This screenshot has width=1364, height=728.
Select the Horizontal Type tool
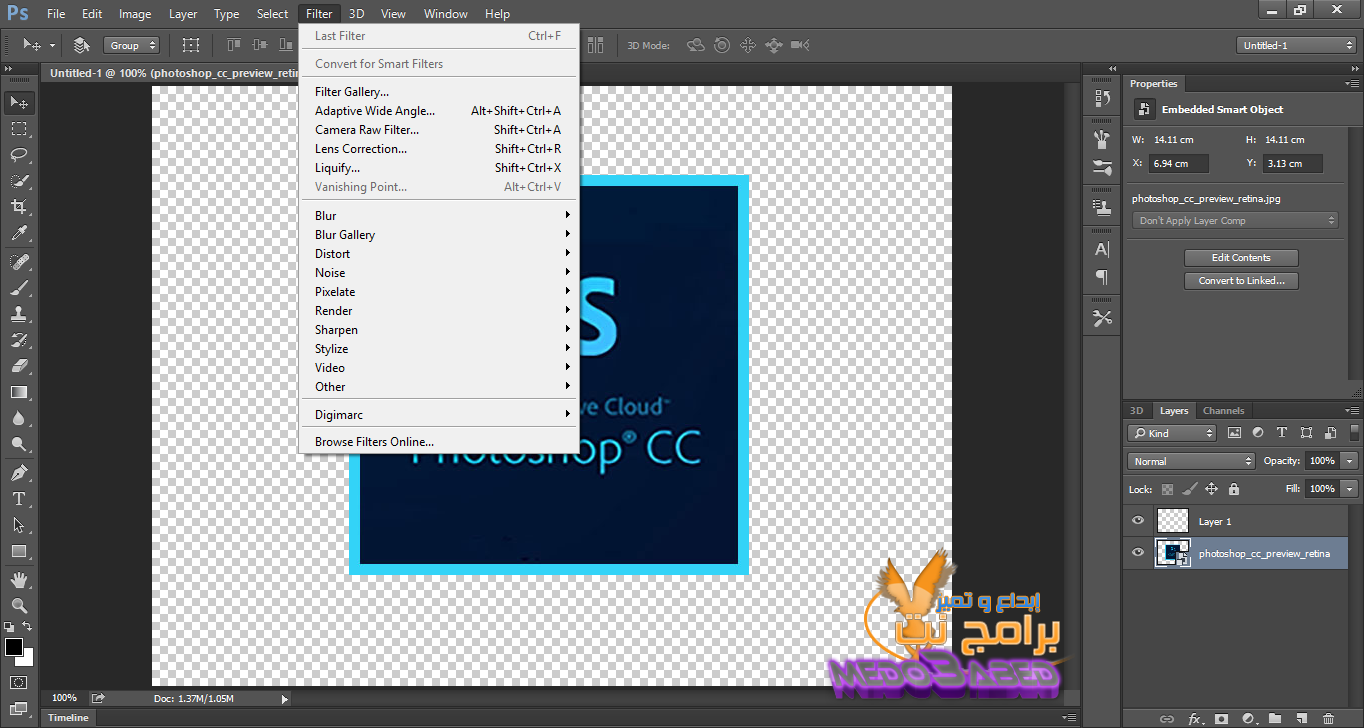[19, 498]
